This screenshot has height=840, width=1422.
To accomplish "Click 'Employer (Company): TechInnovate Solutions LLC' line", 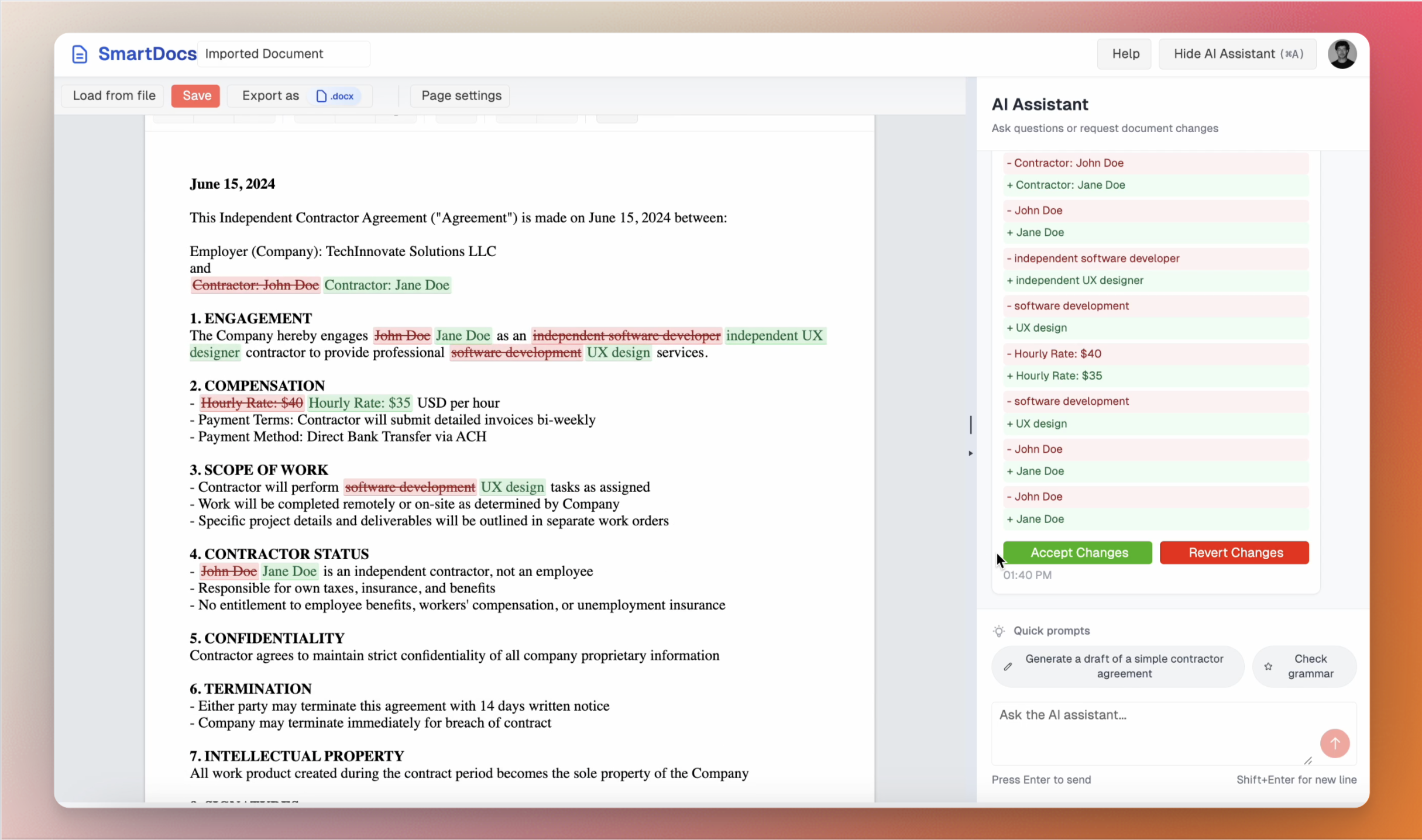I will (343, 251).
